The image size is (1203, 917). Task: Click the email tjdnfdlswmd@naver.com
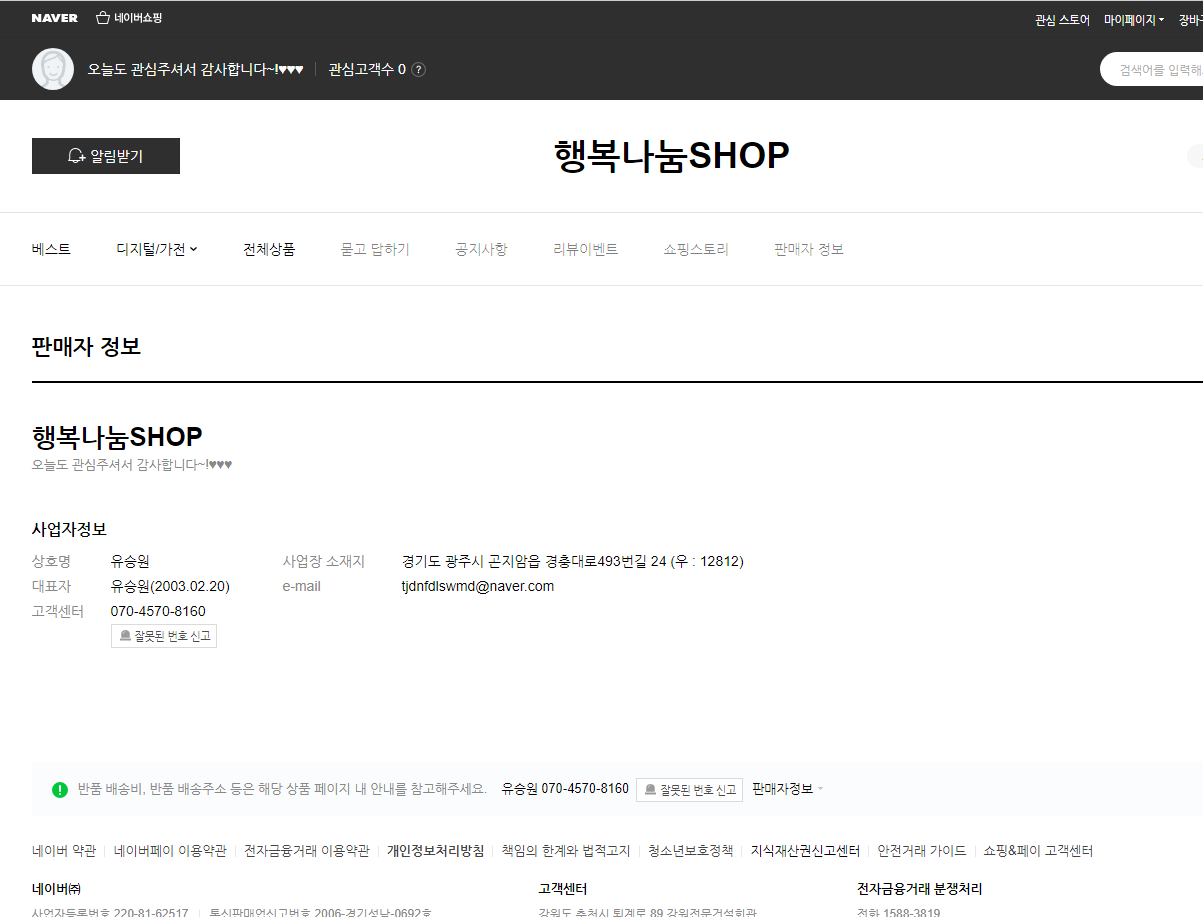click(x=478, y=586)
